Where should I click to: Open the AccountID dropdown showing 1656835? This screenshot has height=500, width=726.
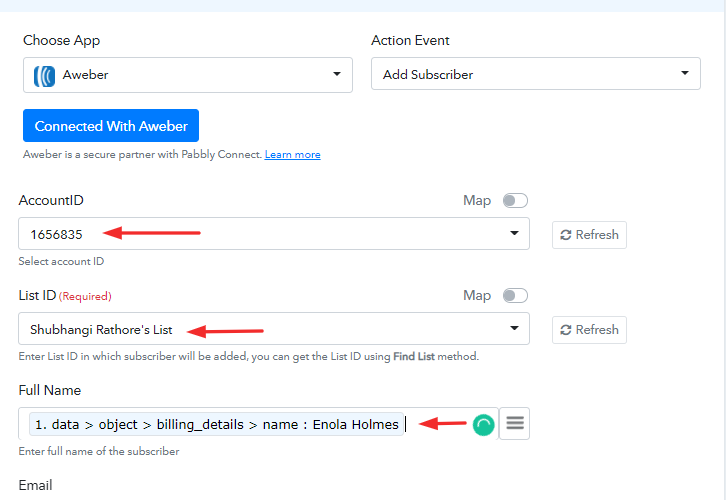274,234
